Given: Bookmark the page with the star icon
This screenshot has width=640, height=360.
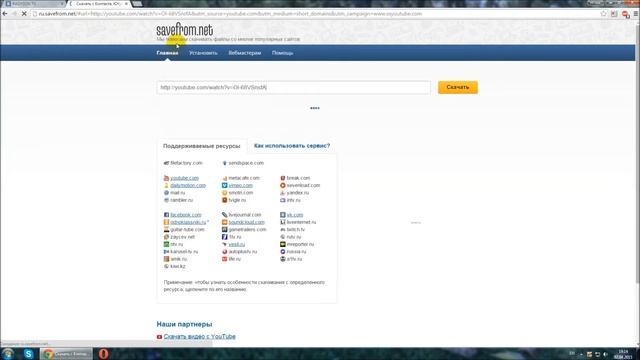Looking at the screenshot, I should pos(604,13).
